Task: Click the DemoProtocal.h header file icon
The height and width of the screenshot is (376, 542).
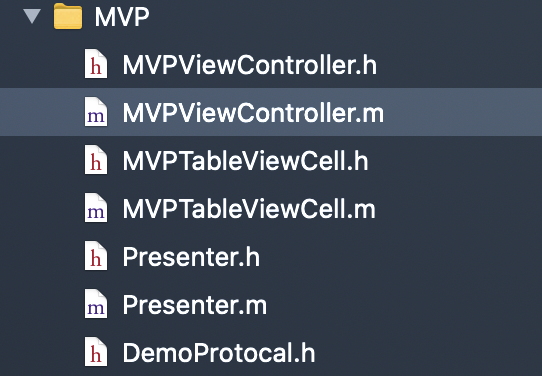Action: (96, 352)
